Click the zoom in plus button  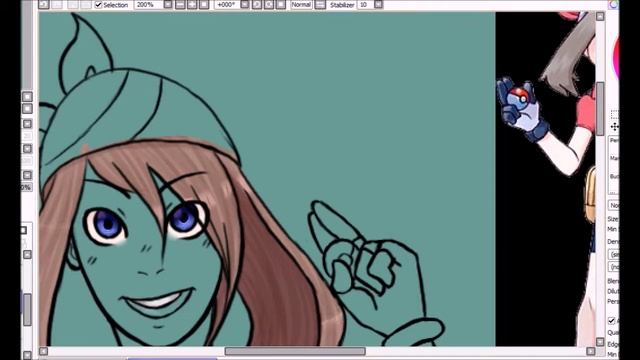click(192, 5)
